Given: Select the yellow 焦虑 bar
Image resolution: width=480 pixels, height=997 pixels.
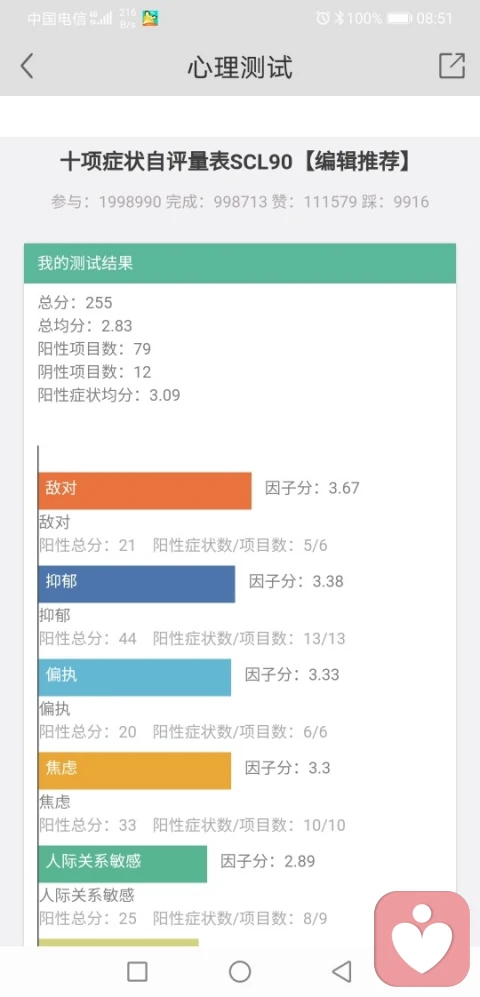Looking at the screenshot, I should pos(135,771).
